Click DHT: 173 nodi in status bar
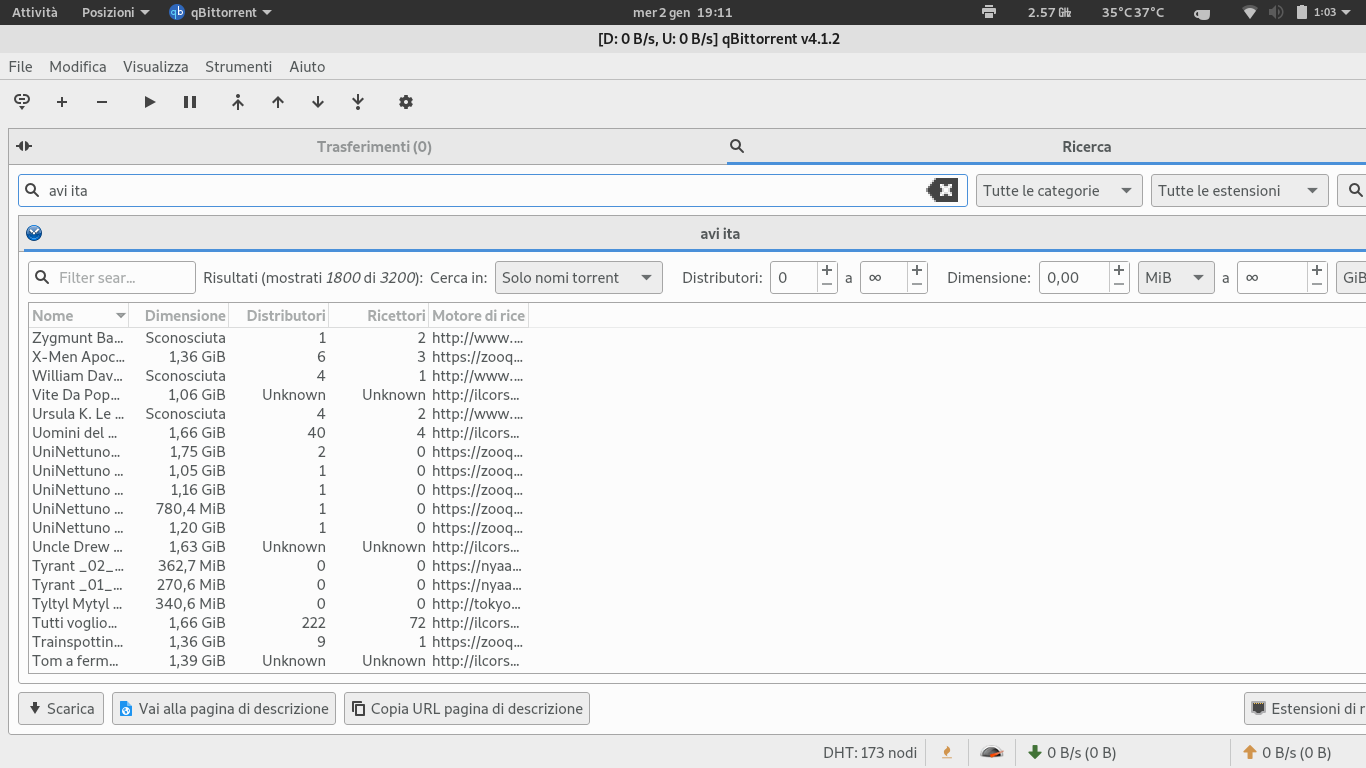This screenshot has width=1366, height=768. pyautogui.click(x=870, y=752)
